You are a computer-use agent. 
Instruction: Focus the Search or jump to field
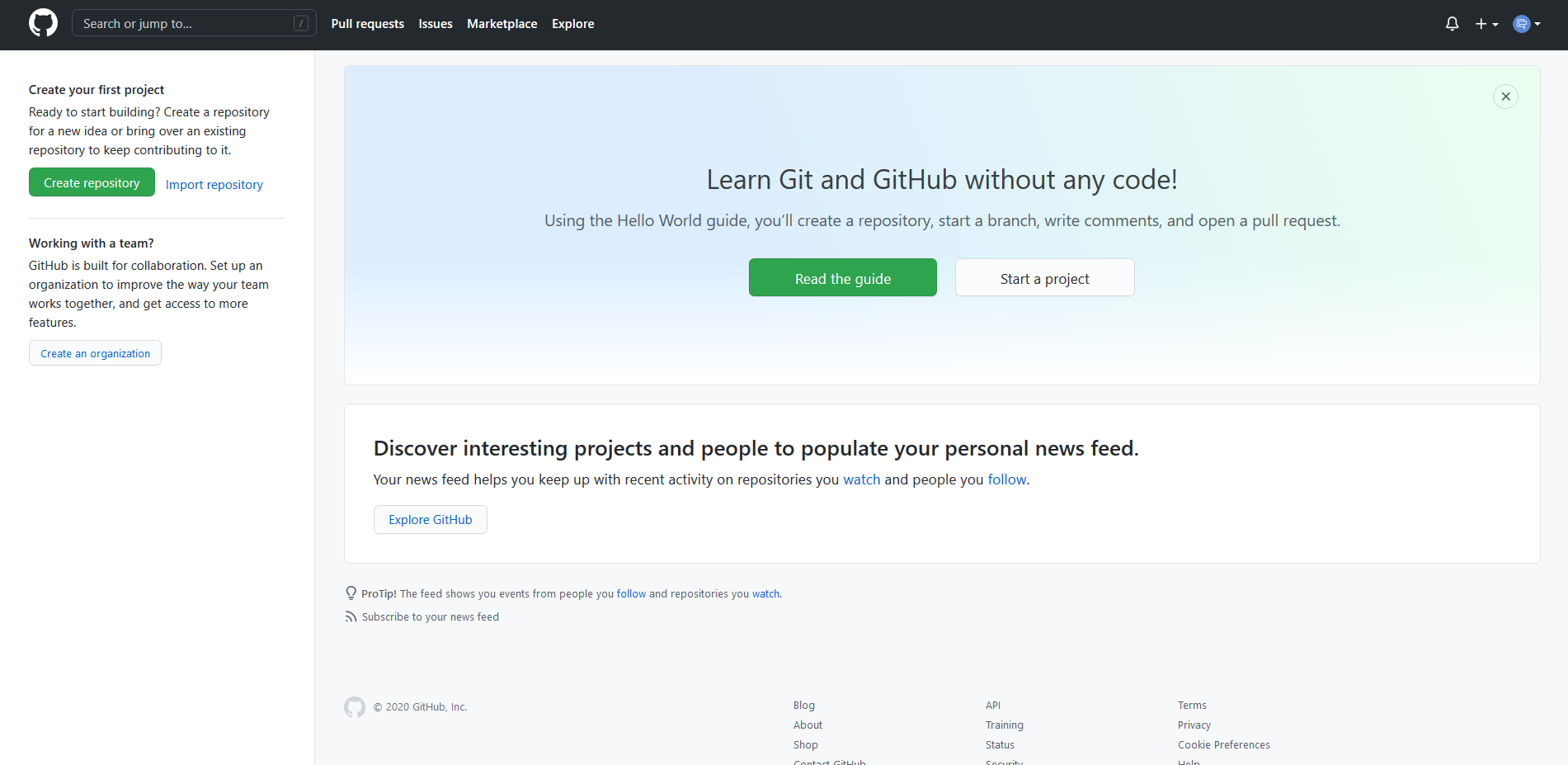(x=194, y=23)
